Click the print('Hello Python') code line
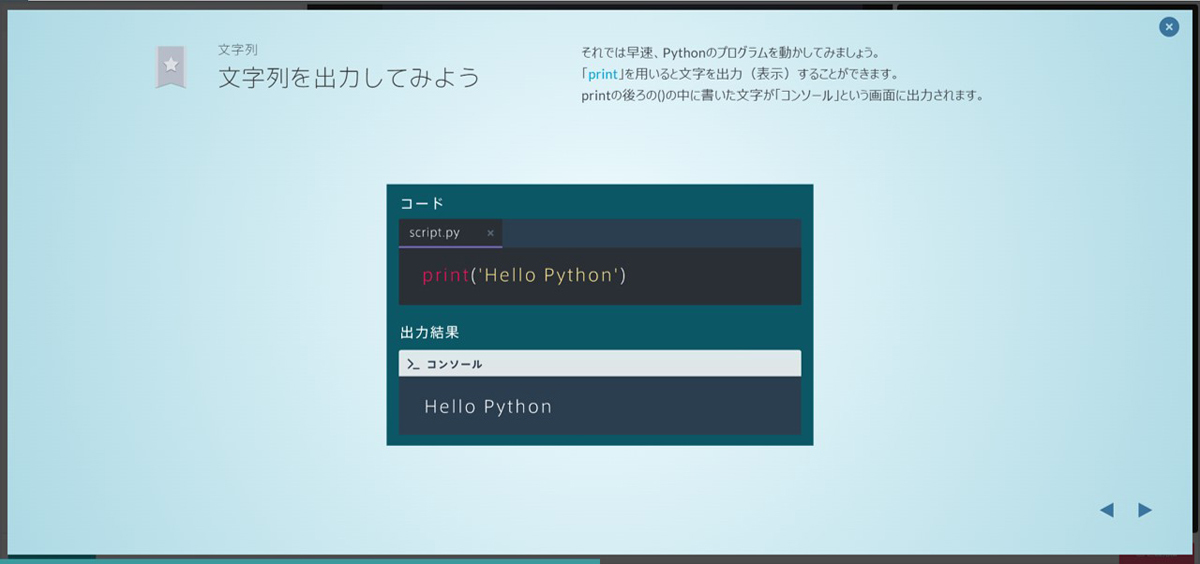Screen dimensions: 1200x564 (x=524, y=275)
